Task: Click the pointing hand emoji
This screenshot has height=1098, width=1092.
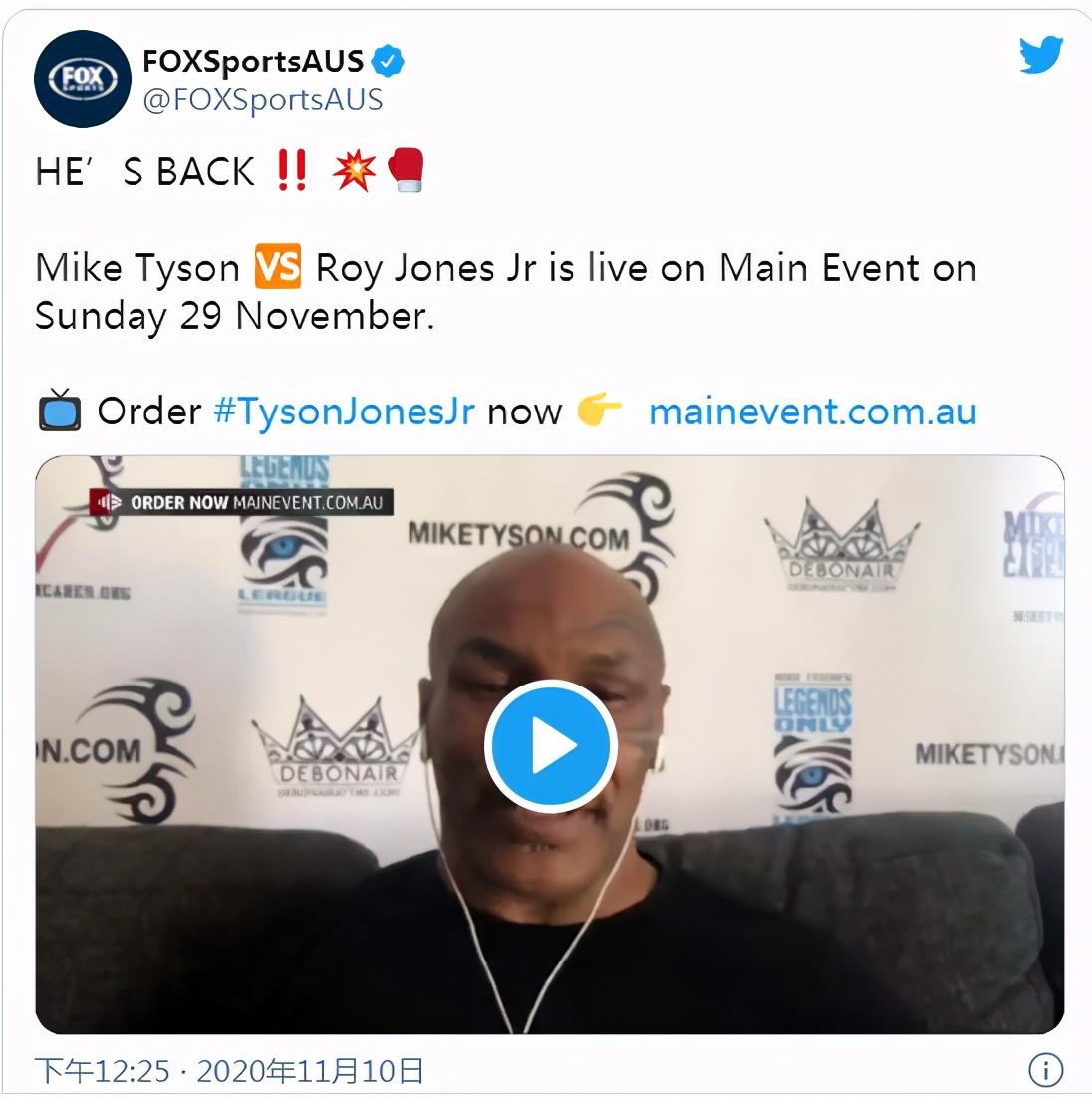Action: tap(599, 411)
